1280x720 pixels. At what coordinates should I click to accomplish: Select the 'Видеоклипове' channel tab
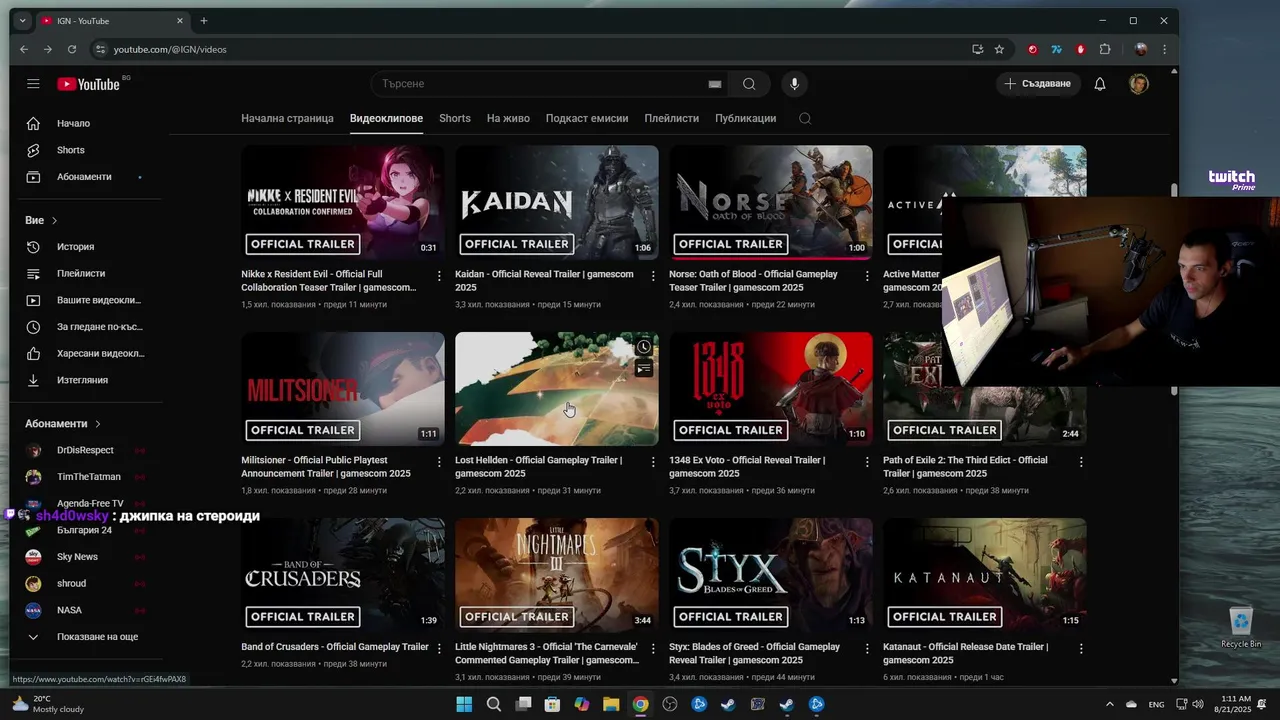(386, 118)
